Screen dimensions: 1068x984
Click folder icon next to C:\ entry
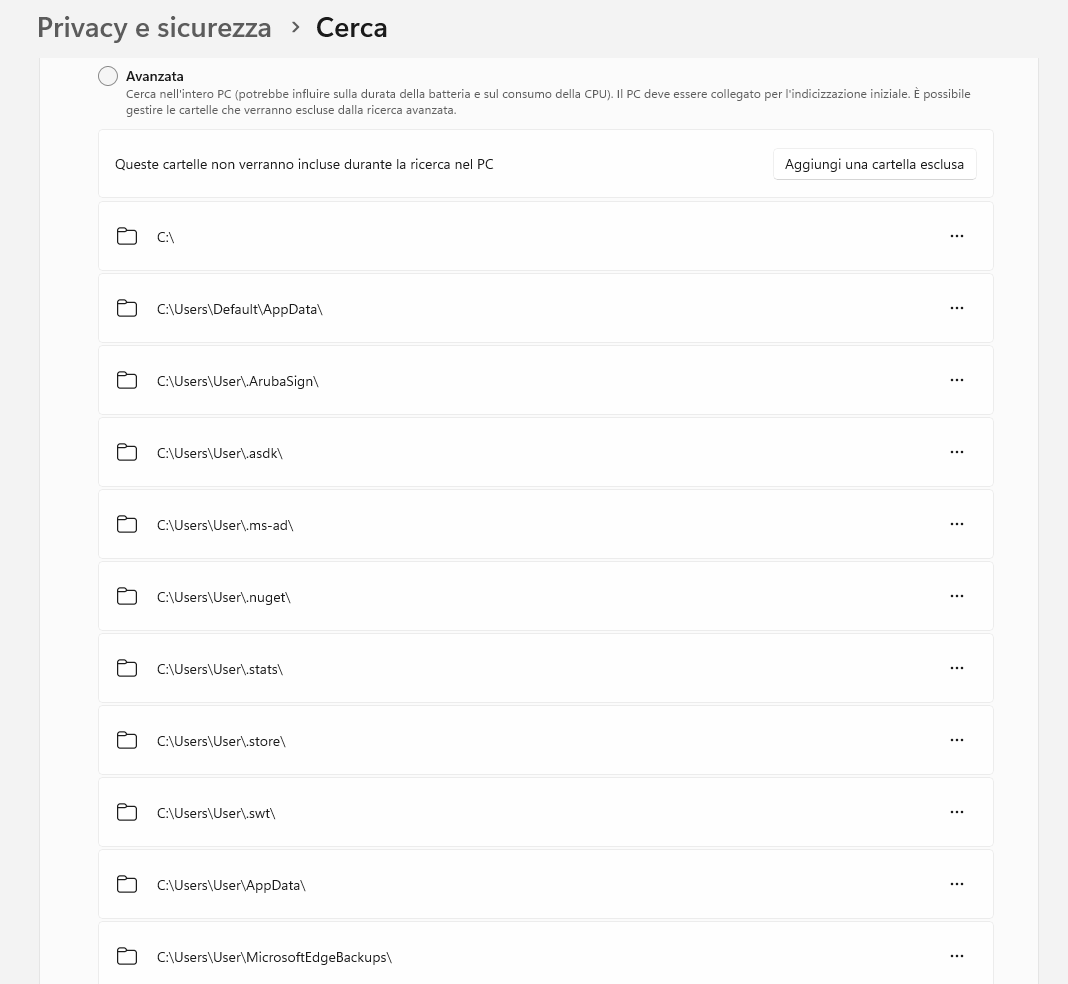coord(127,236)
